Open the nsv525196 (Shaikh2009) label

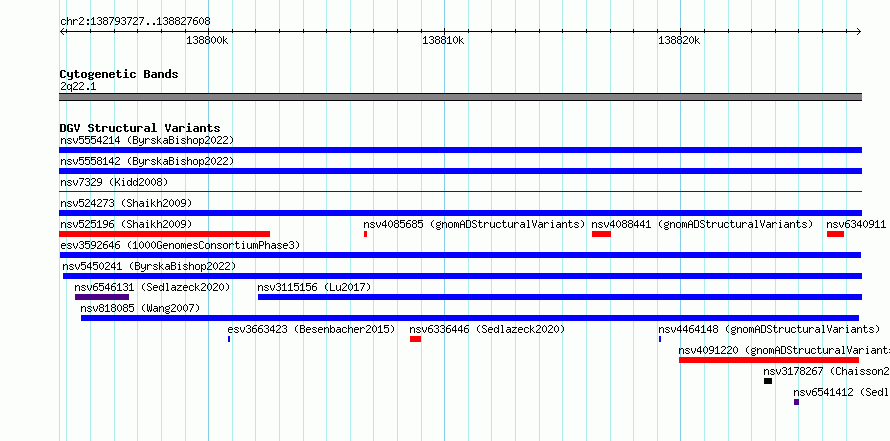coord(126,224)
